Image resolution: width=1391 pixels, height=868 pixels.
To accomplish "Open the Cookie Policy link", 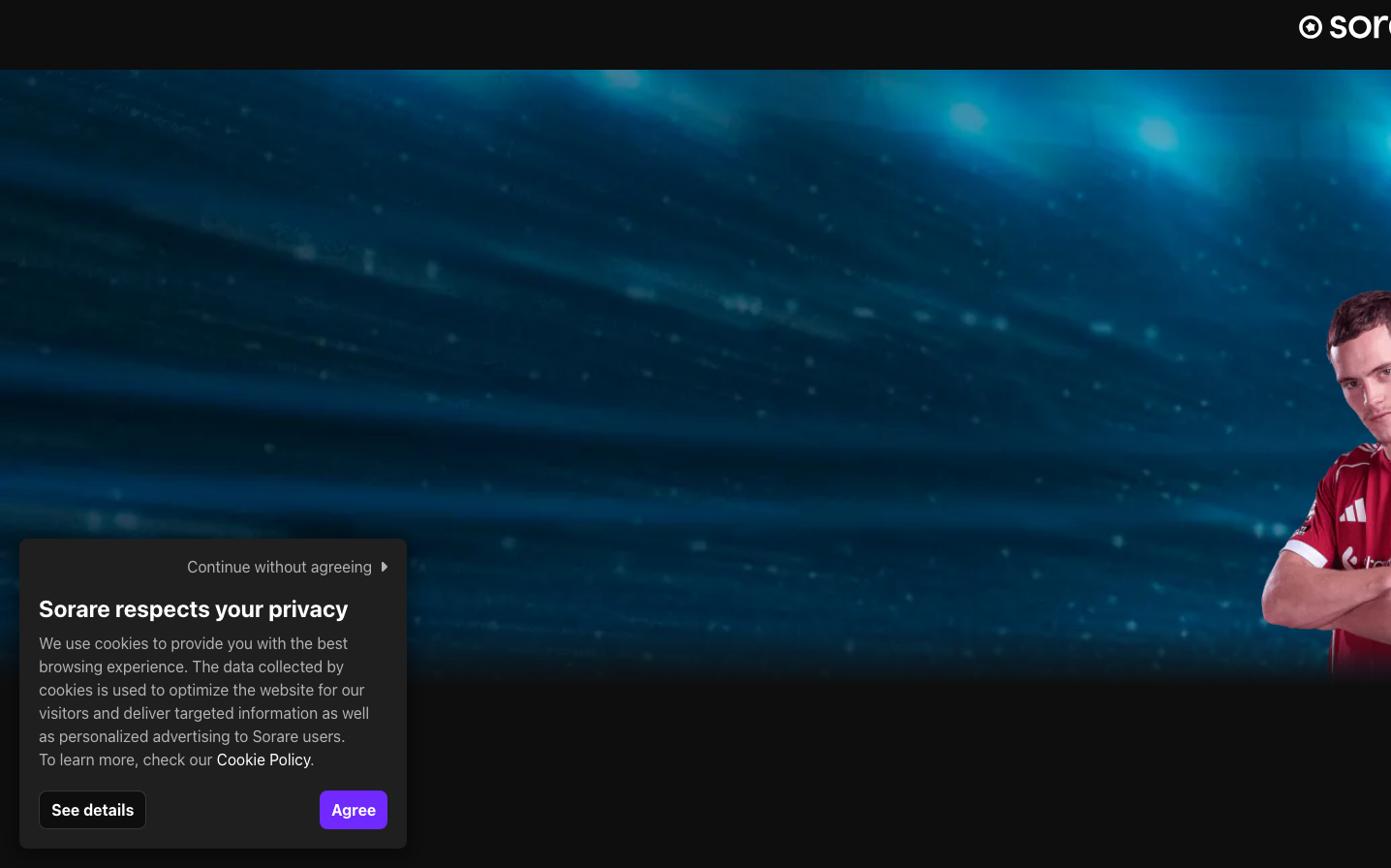I will coord(263,759).
